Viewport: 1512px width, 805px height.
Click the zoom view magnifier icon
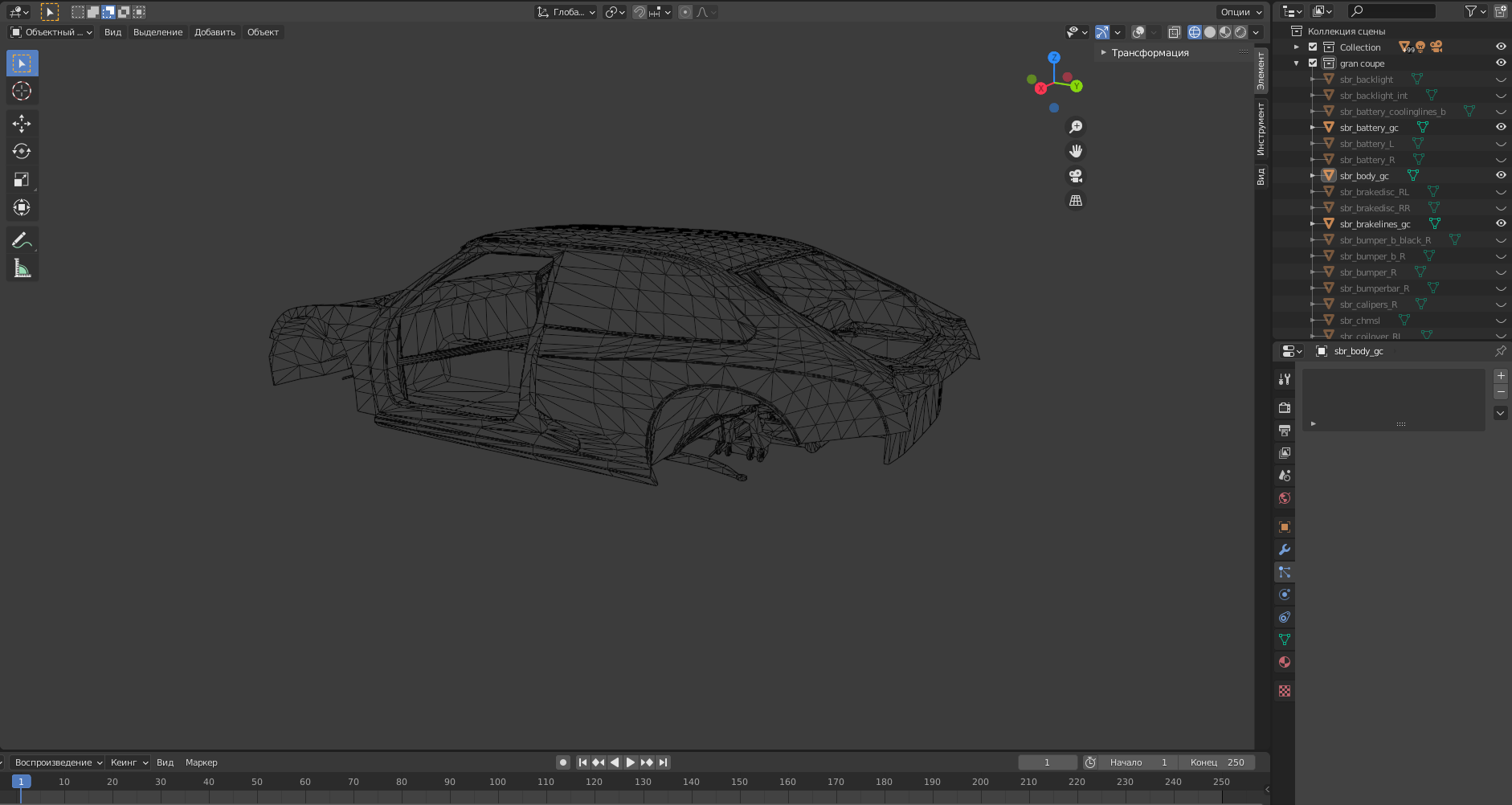pos(1075,127)
